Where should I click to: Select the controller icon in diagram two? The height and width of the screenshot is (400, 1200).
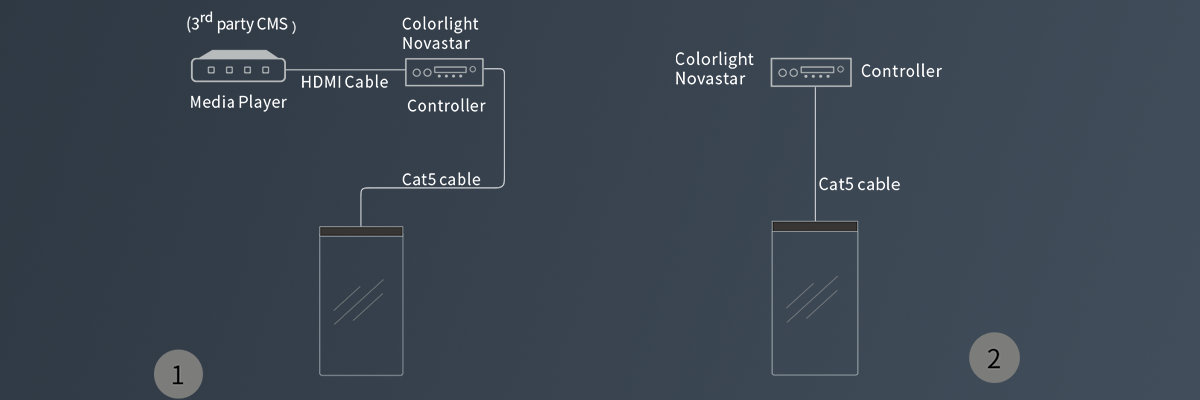(x=811, y=72)
